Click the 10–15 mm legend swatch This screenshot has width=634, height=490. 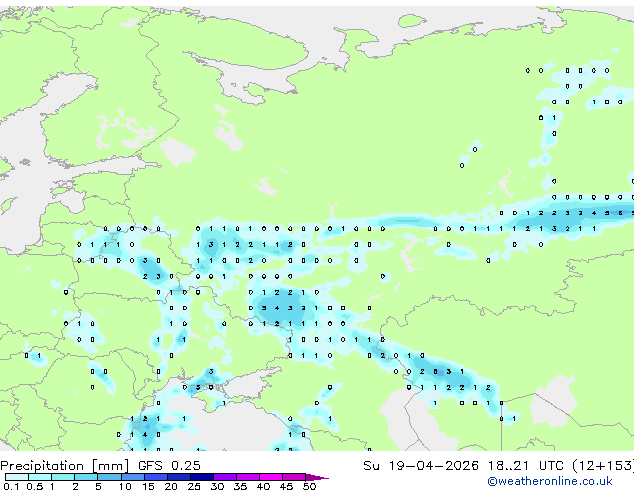click(133, 477)
